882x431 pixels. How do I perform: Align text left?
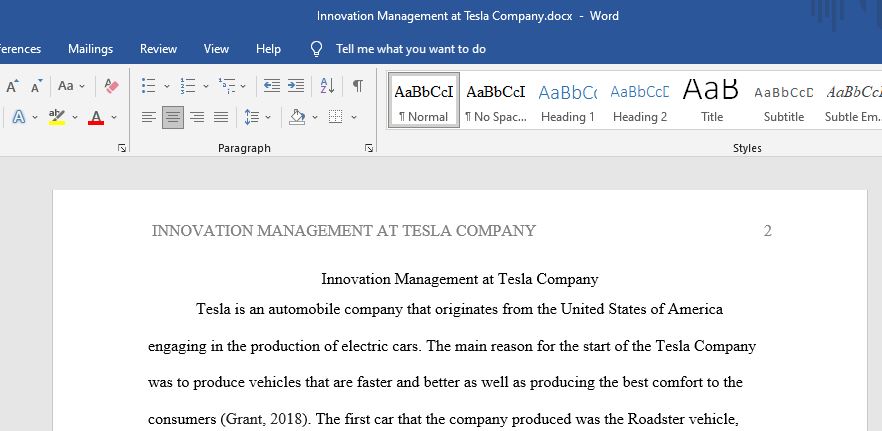tap(148, 117)
